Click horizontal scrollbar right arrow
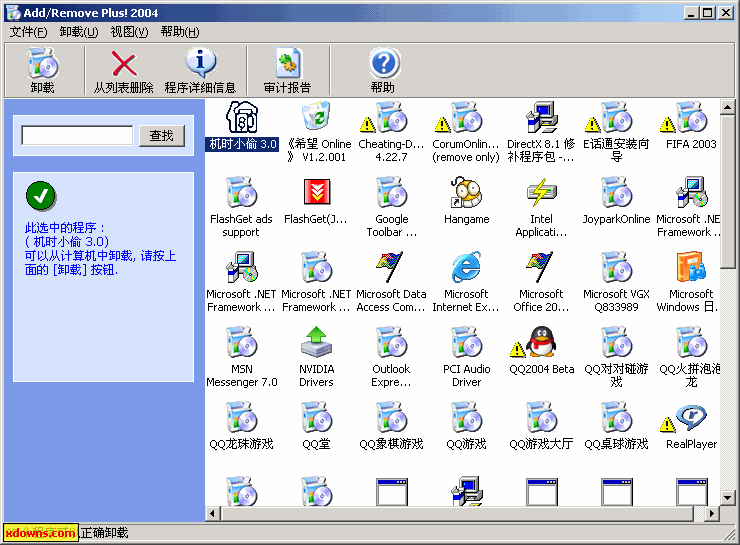740x545 pixels. tap(712, 513)
